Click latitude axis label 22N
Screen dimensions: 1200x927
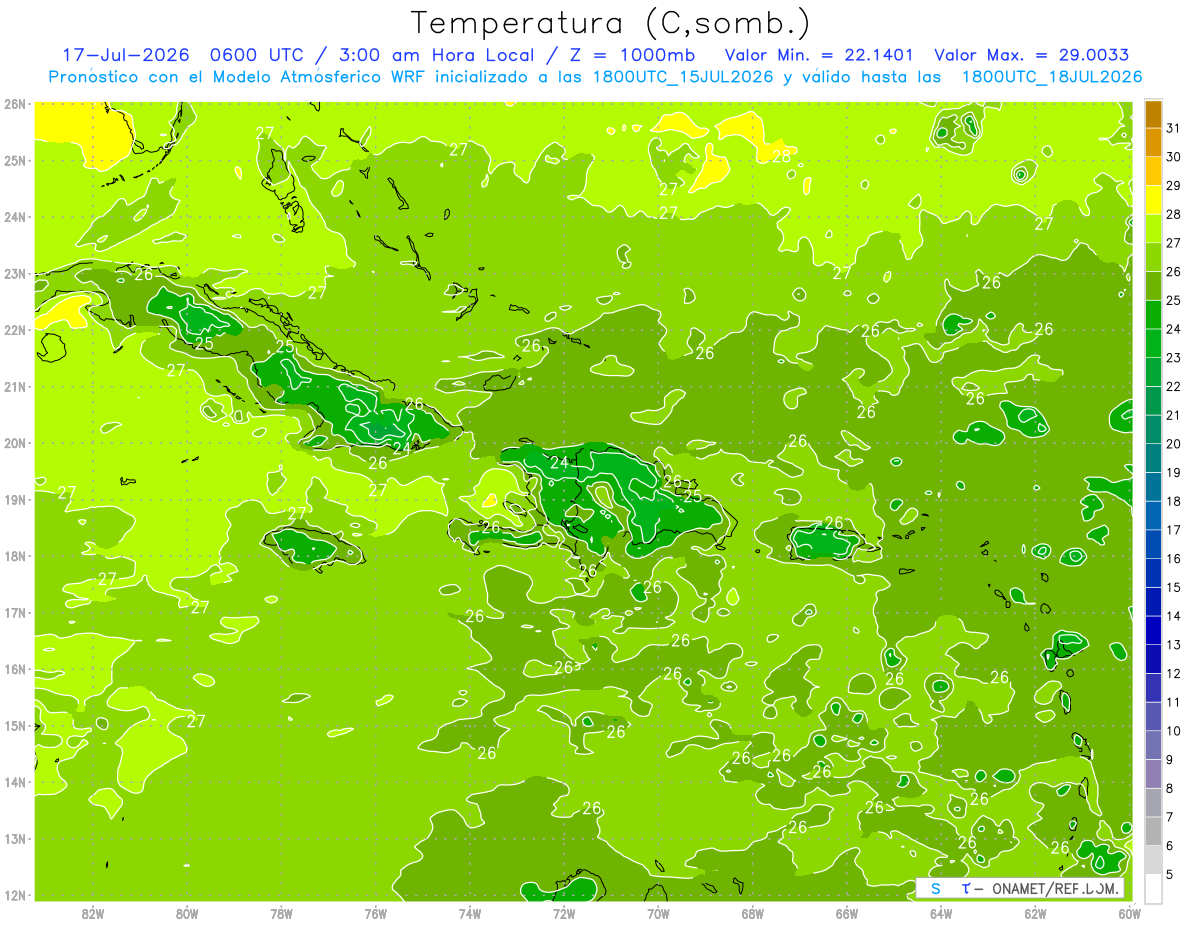pyautogui.click(x=15, y=330)
